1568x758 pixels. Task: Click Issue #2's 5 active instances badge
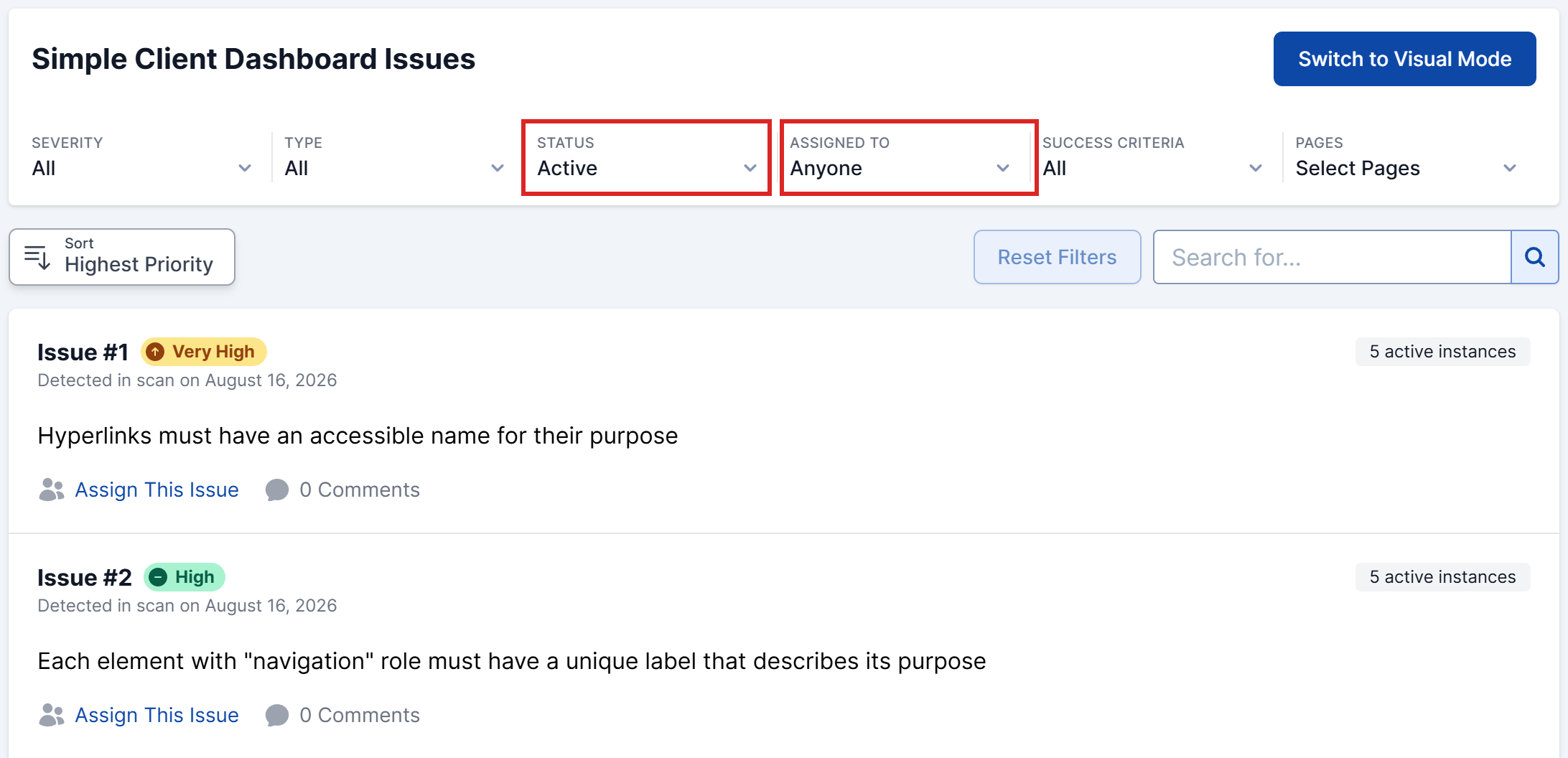1442,577
